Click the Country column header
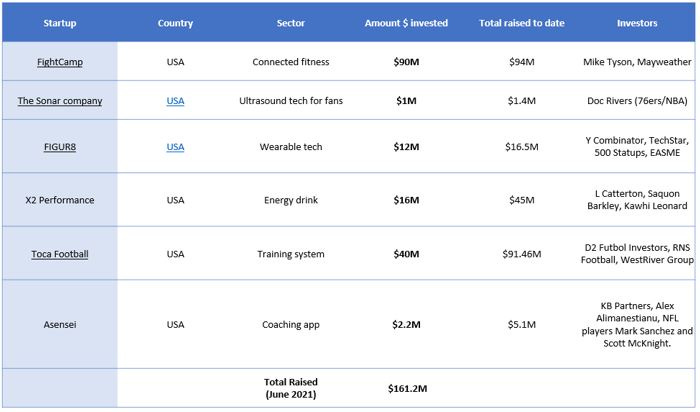 [175, 23]
